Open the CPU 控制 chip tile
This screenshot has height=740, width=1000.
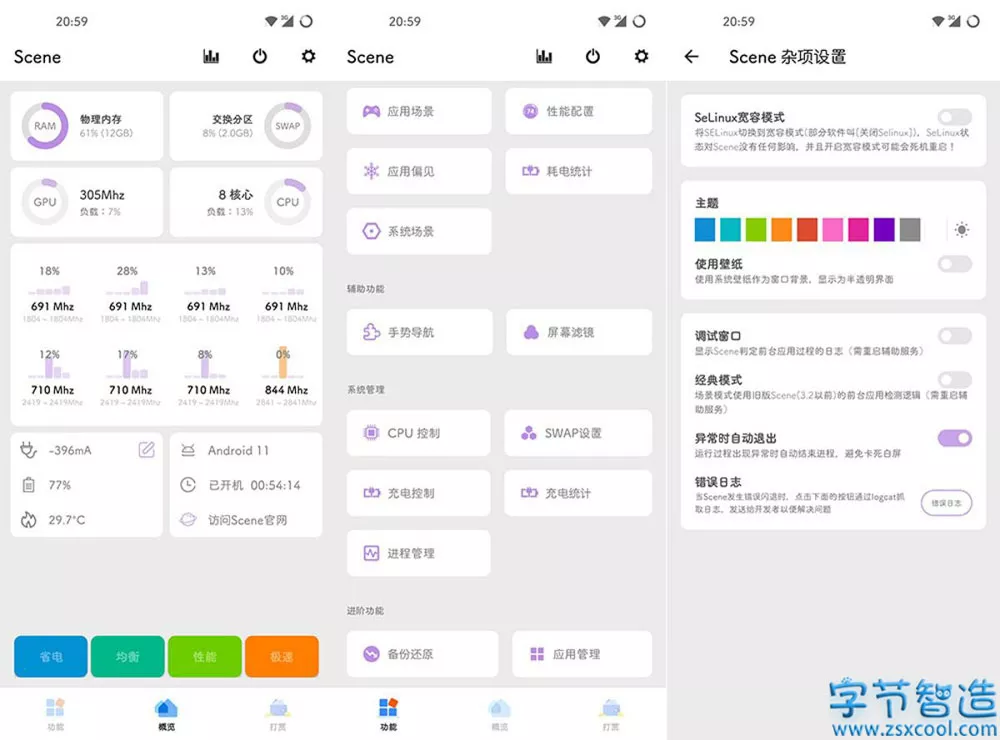419,433
